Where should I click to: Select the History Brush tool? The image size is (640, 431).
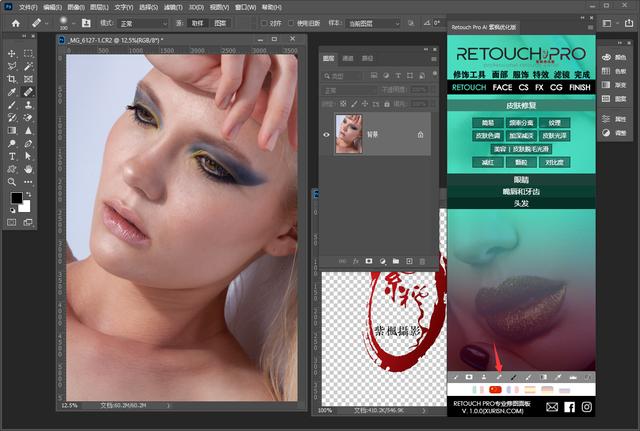(x=11, y=118)
